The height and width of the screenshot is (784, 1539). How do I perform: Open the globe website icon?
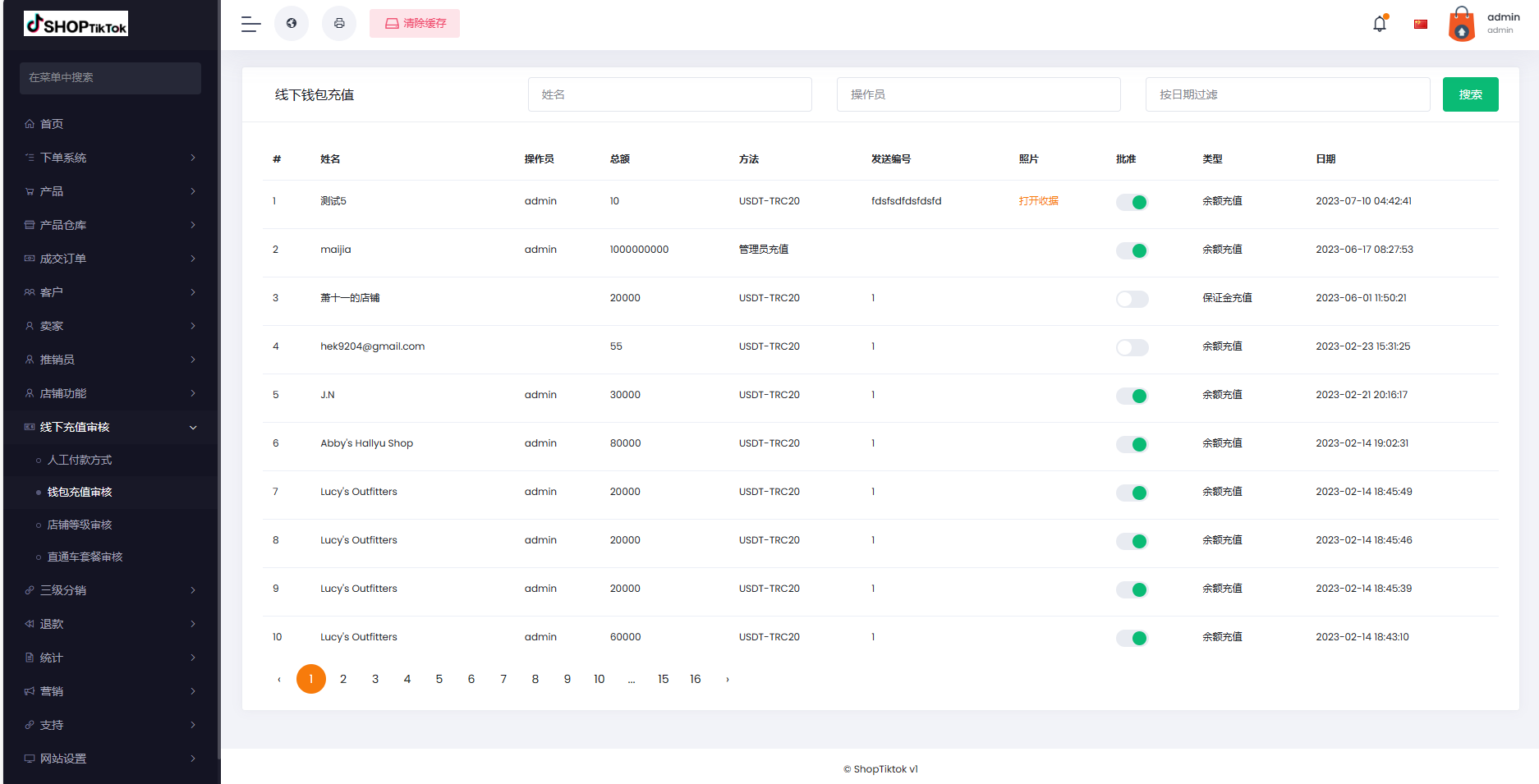click(x=292, y=24)
